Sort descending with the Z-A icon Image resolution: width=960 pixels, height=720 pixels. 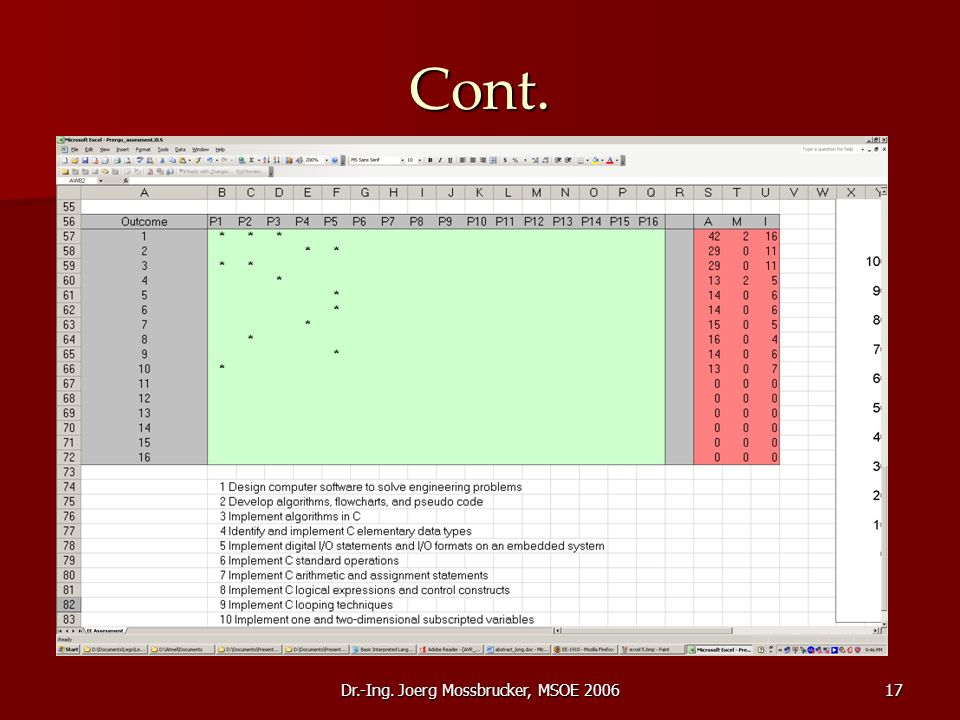click(276, 160)
